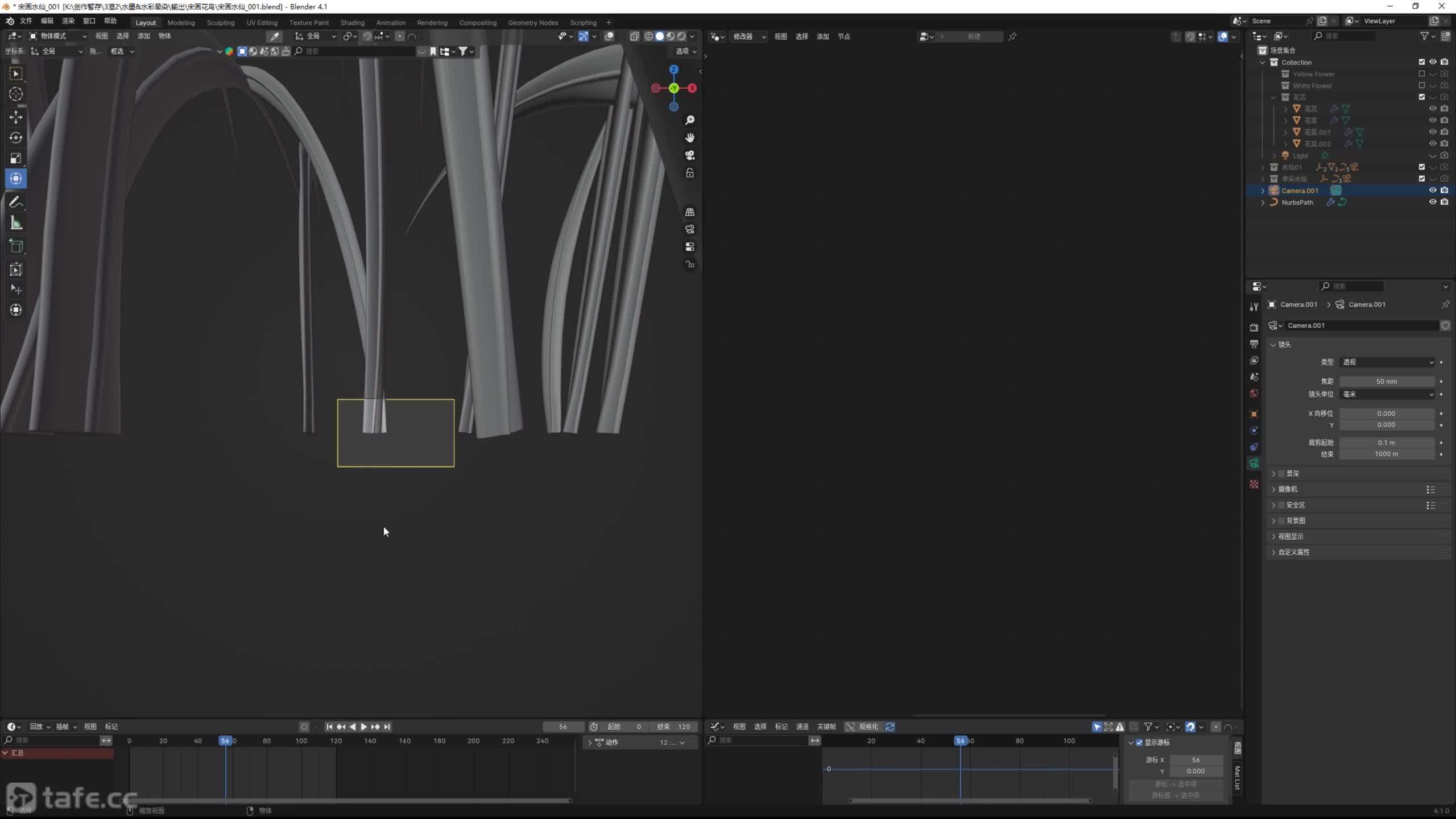Screen dimensions: 1456x819
Task: Activate the Annotate pencil tool
Action: pyautogui.click(x=16, y=202)
